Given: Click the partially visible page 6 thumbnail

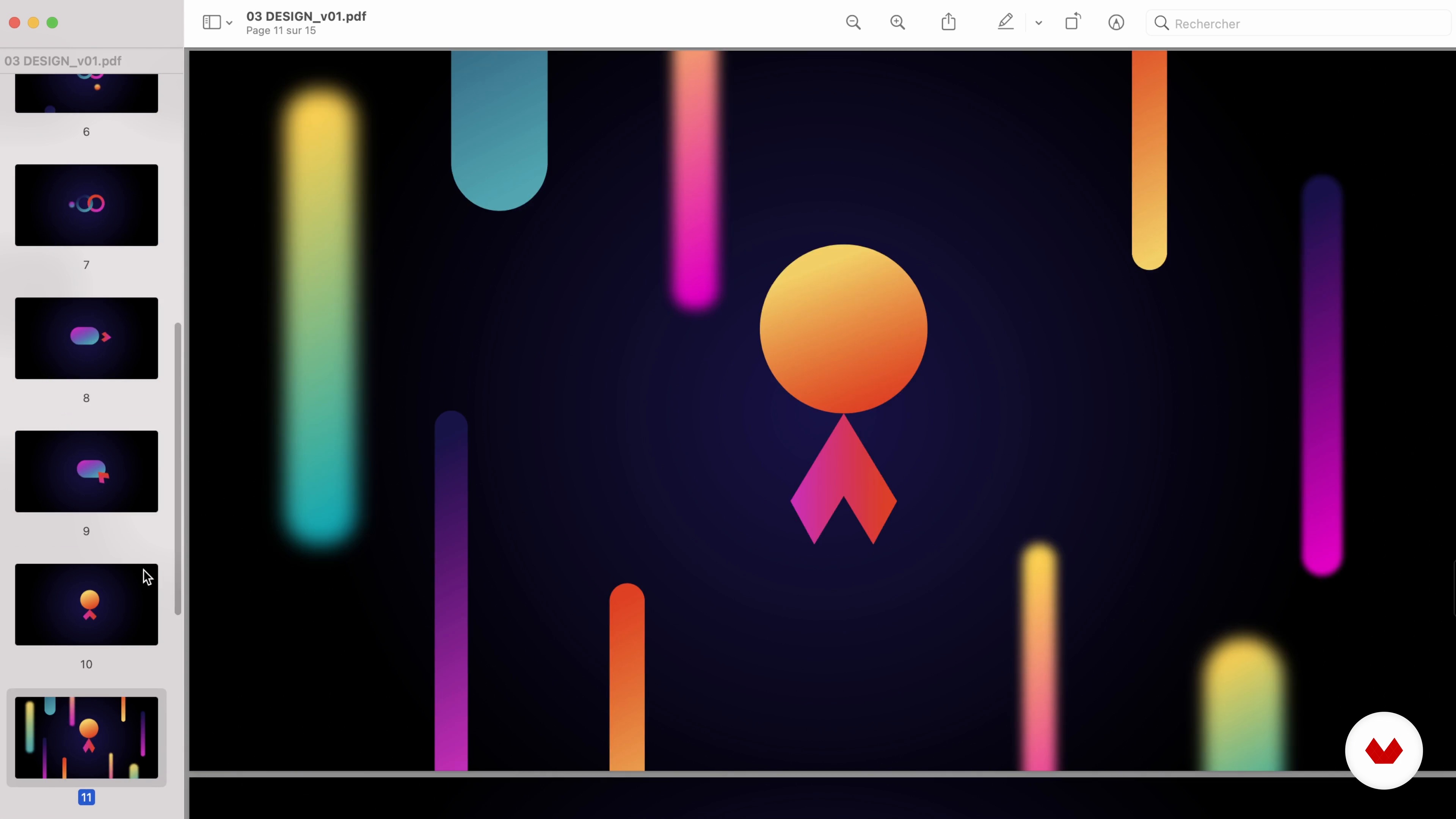Looking at the screenshot, I should [86, 93].
